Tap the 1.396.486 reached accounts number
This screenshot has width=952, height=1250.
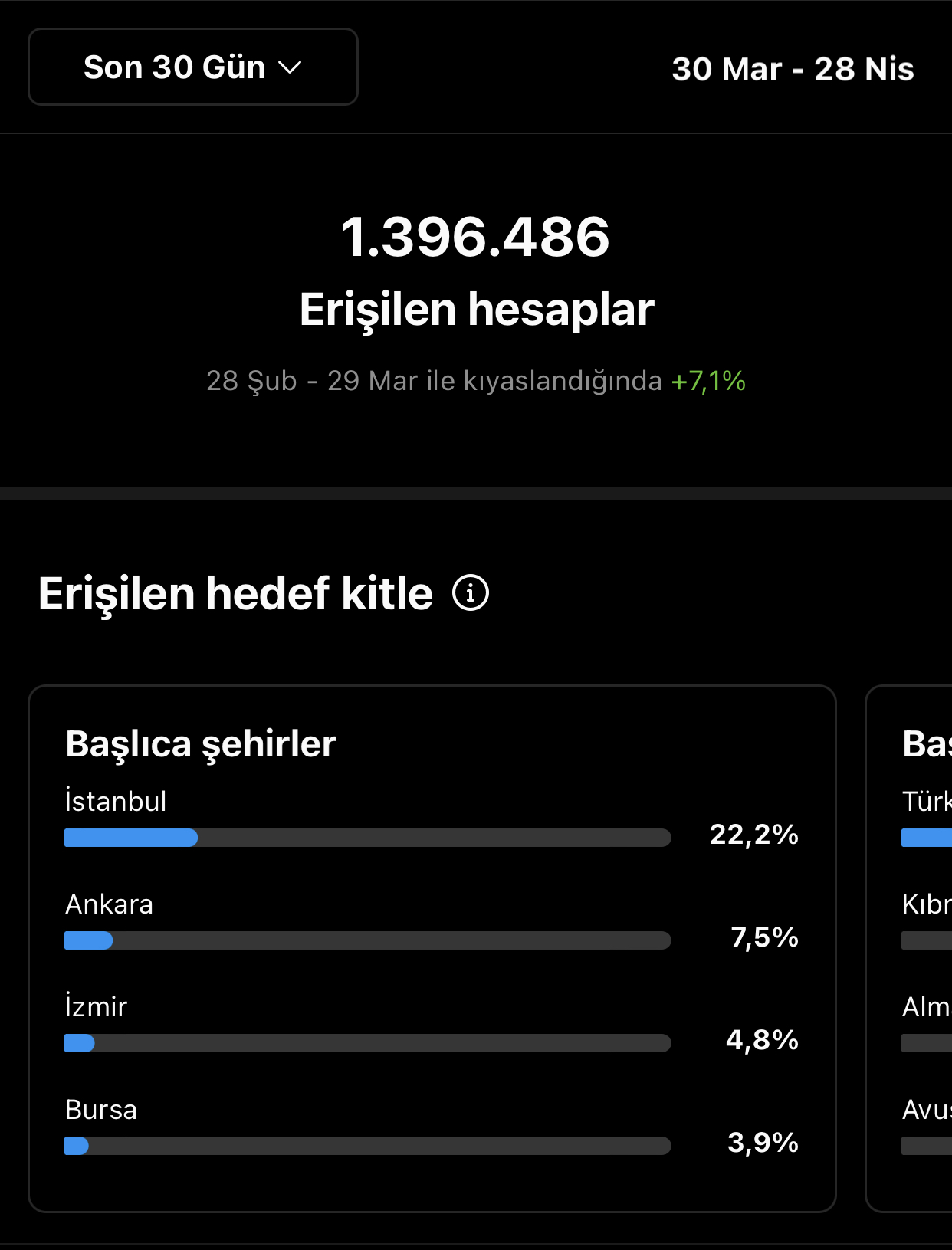pyautogui.click(x=475, y=237)
